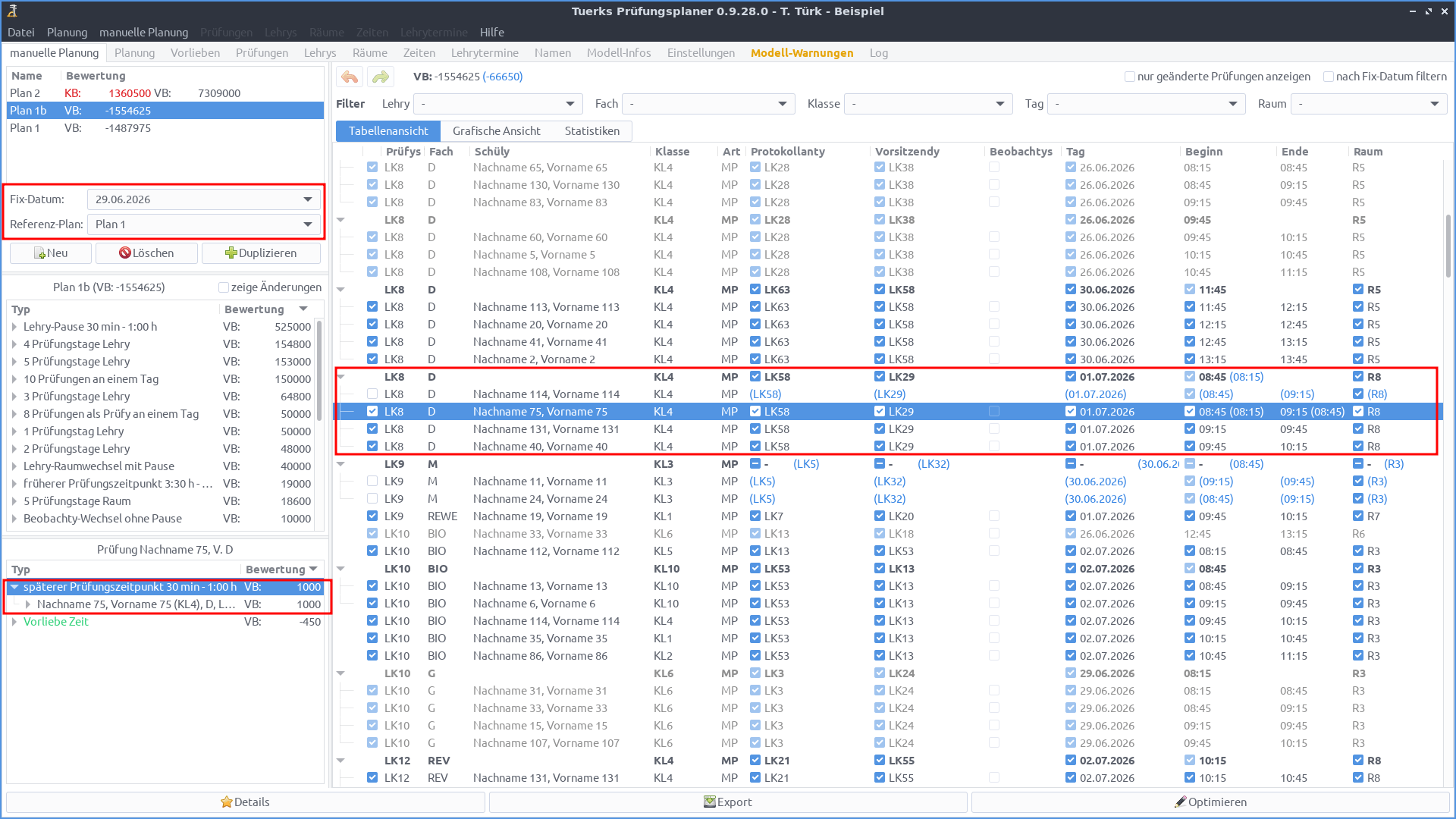
Task: Click the green redo arrow icon
Action: coord(381,77)
